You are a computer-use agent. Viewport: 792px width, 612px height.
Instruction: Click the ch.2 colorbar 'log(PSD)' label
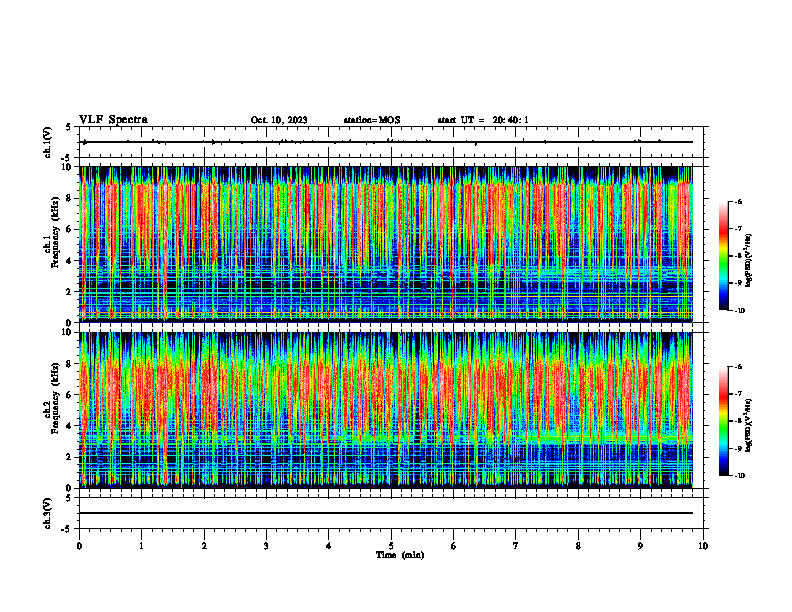pyautogui.click(x=749, y=423)
